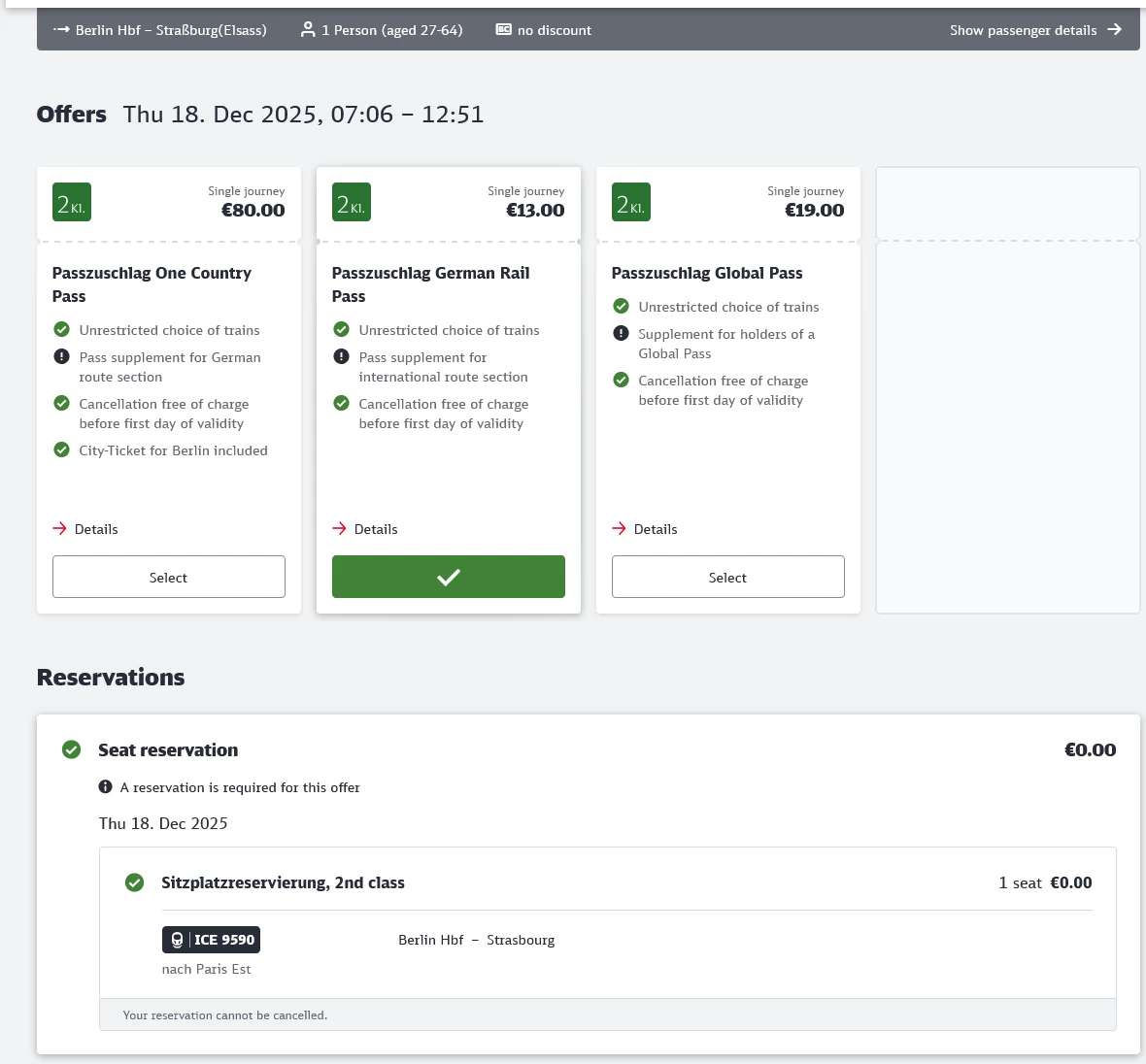
Task: Toggle the Sitzplatzreservierung 2nd class checkmark
Action: (134, 882)
